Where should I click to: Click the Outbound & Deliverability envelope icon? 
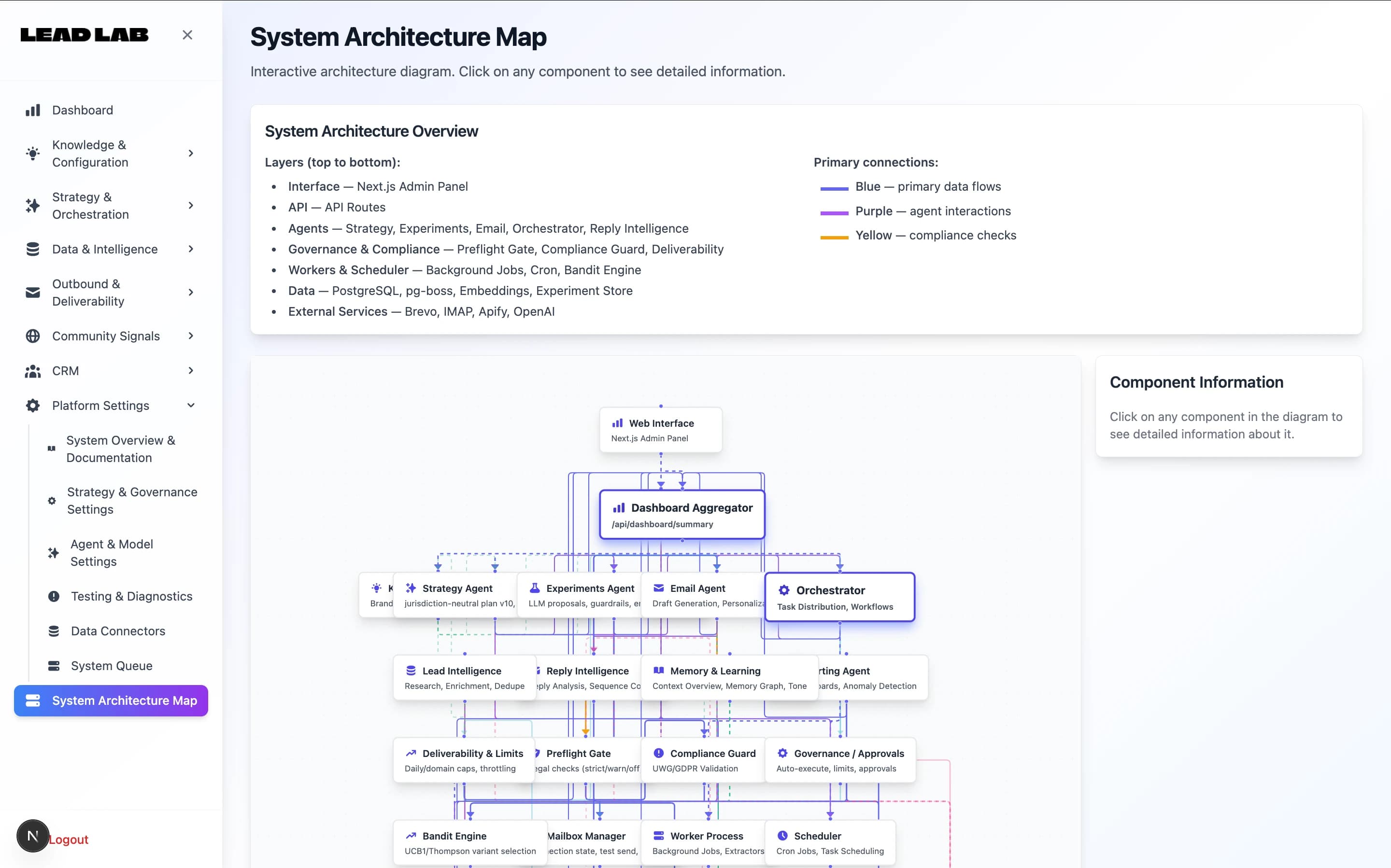click(33, 293)
